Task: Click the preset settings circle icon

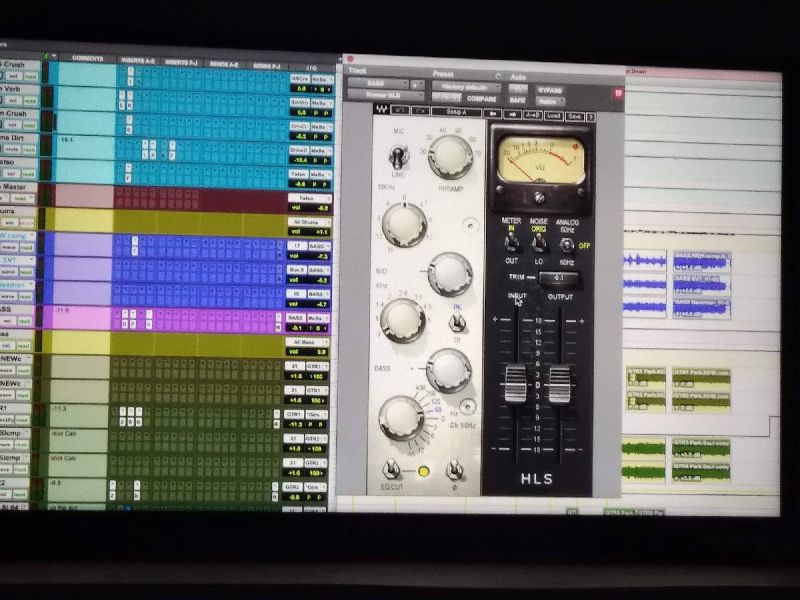Action: coord(498,76)
